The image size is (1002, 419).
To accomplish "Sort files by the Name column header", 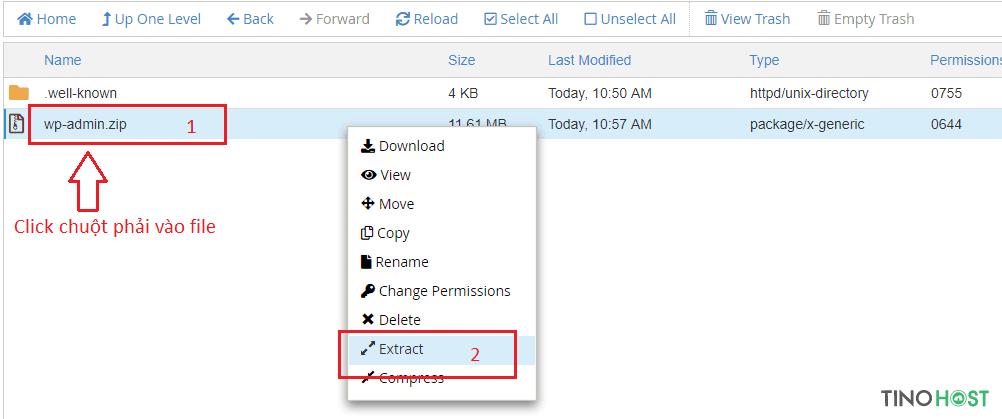I will pyautogui.click(x=63, y=60).
